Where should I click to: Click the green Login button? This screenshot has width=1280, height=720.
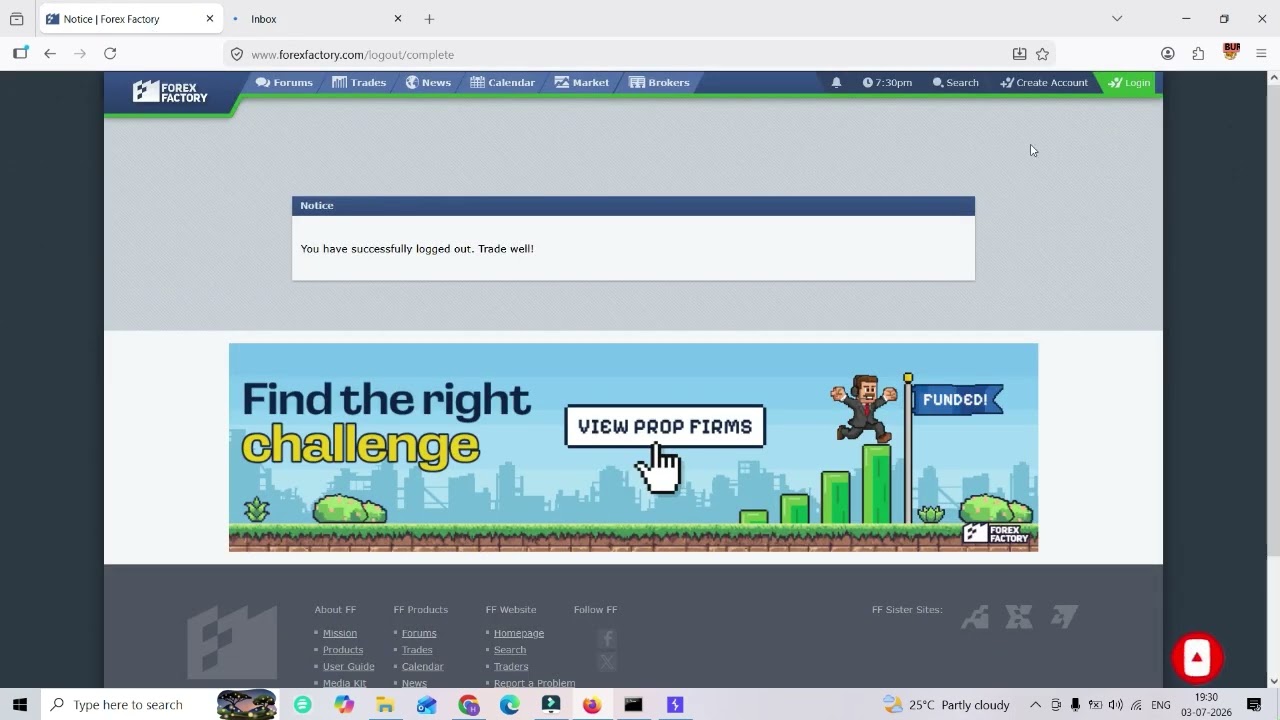(x=1129, y=82)
